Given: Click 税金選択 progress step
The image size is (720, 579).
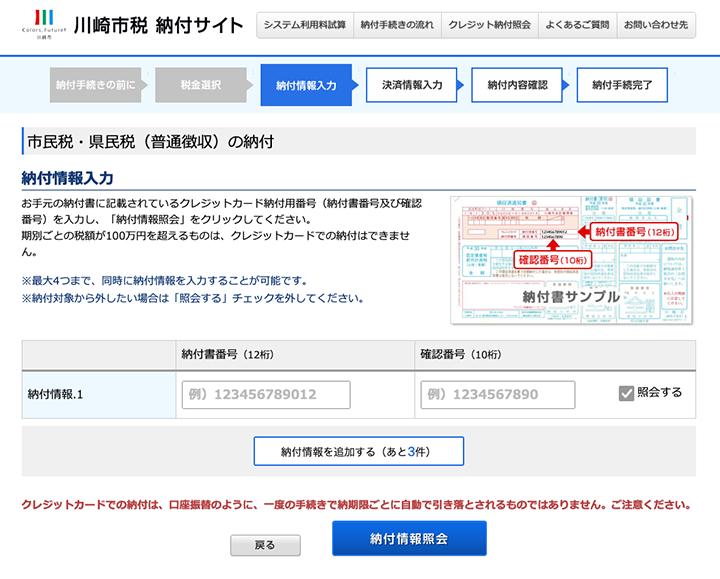Looking at the screenshot, I should 201,85.
